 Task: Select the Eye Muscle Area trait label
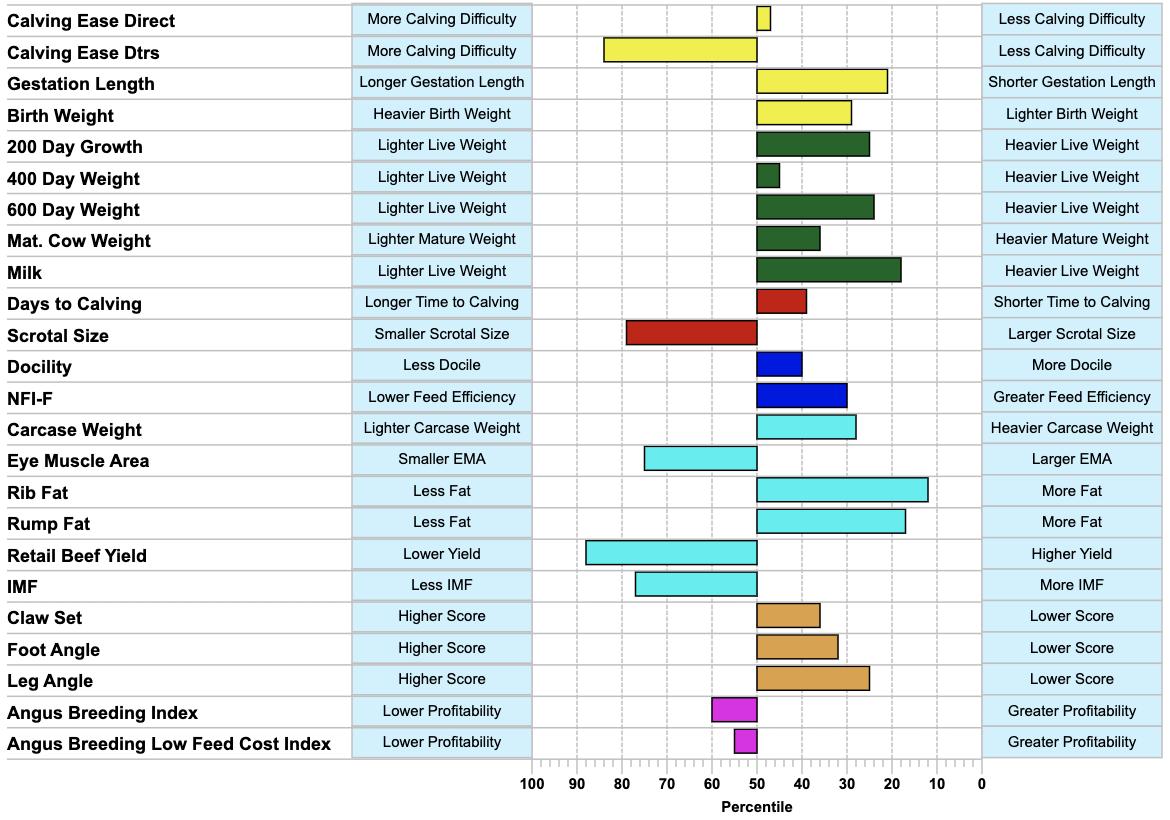(x=78, y=461)
